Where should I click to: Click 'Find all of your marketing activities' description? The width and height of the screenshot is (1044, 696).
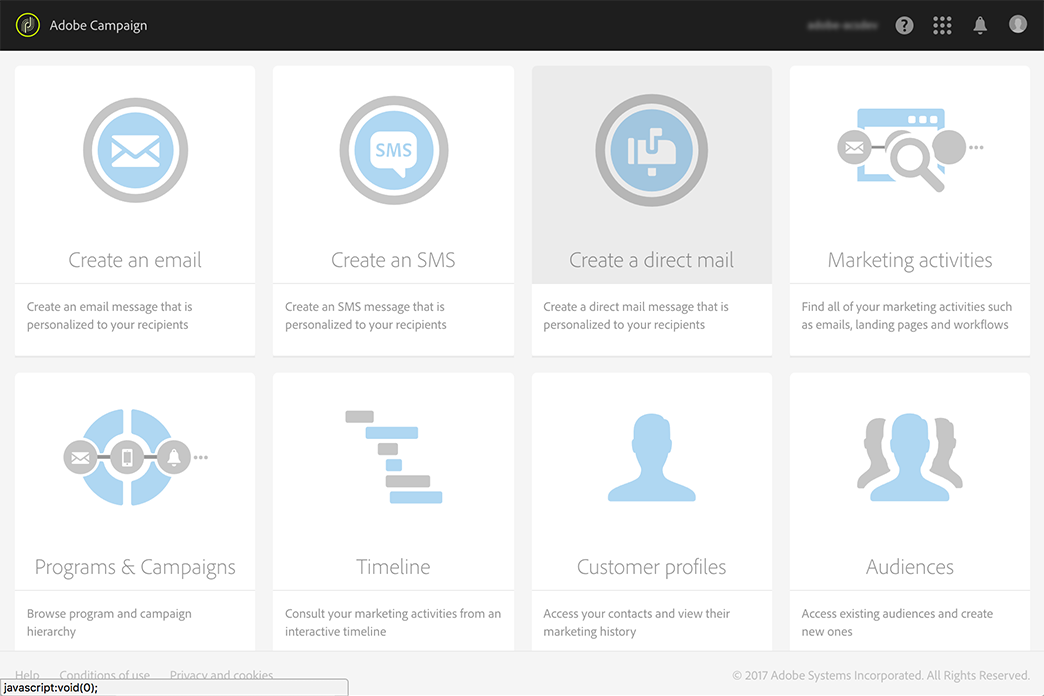(906, 316)
